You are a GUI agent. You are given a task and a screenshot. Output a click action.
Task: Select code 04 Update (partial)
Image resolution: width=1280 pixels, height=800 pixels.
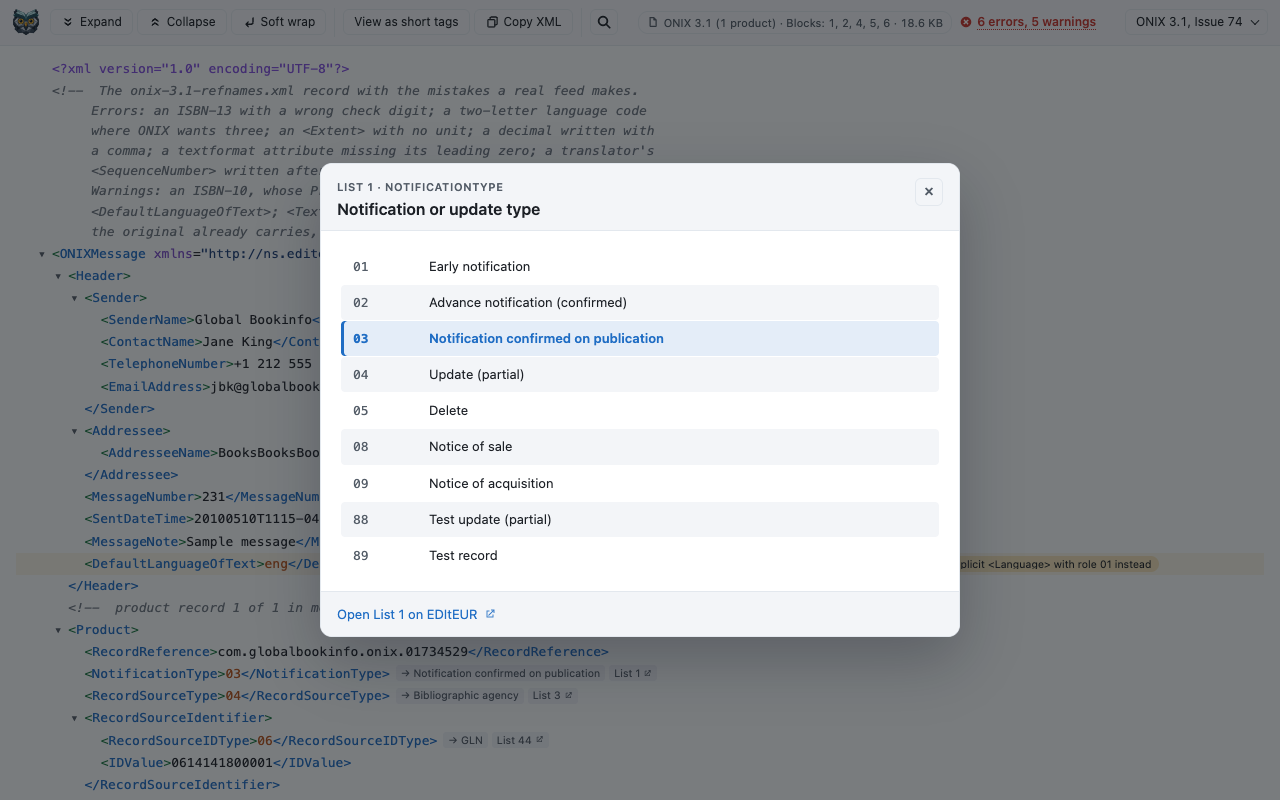pos(640,375)
